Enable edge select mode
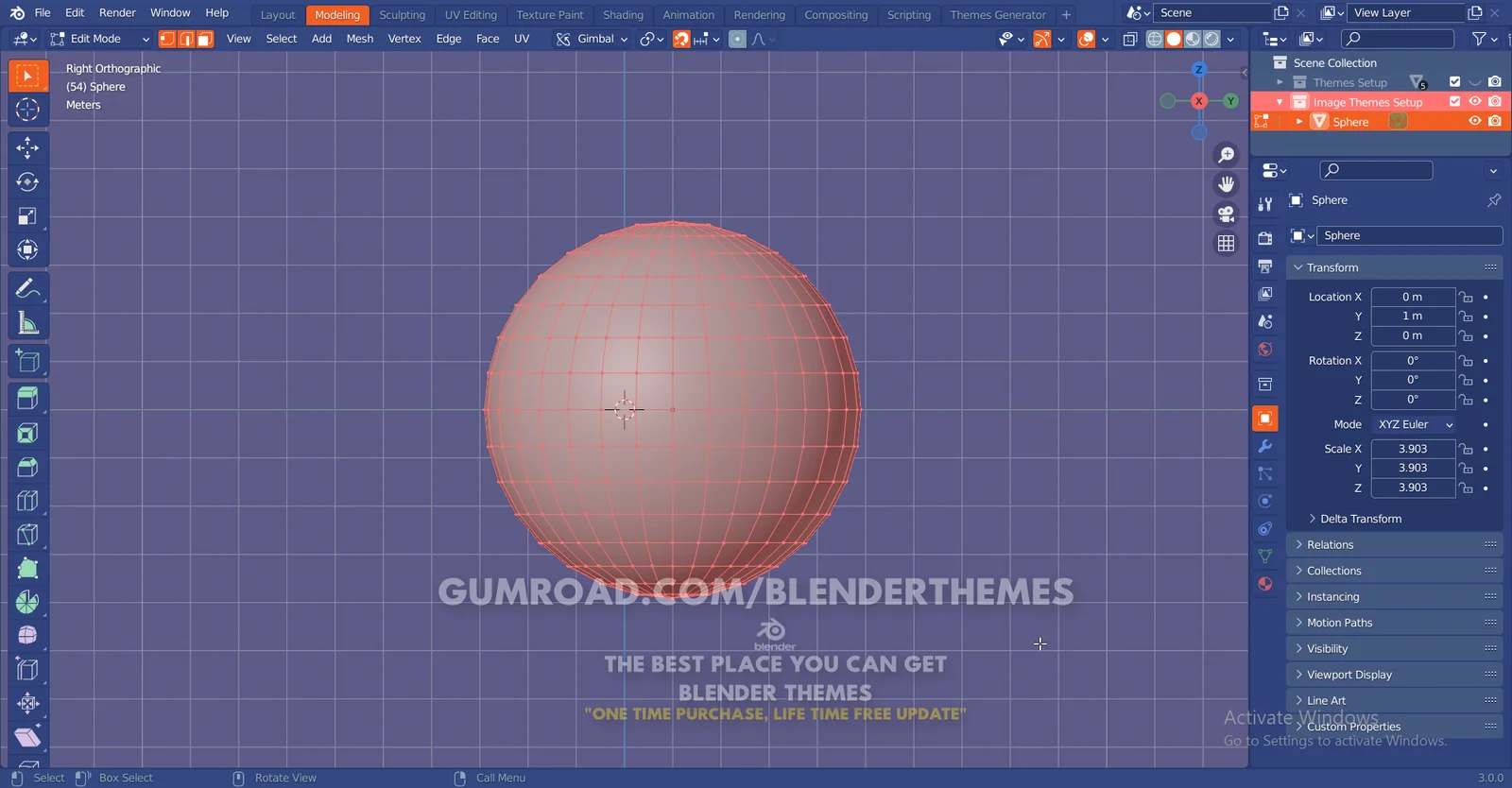 (186, 39)
